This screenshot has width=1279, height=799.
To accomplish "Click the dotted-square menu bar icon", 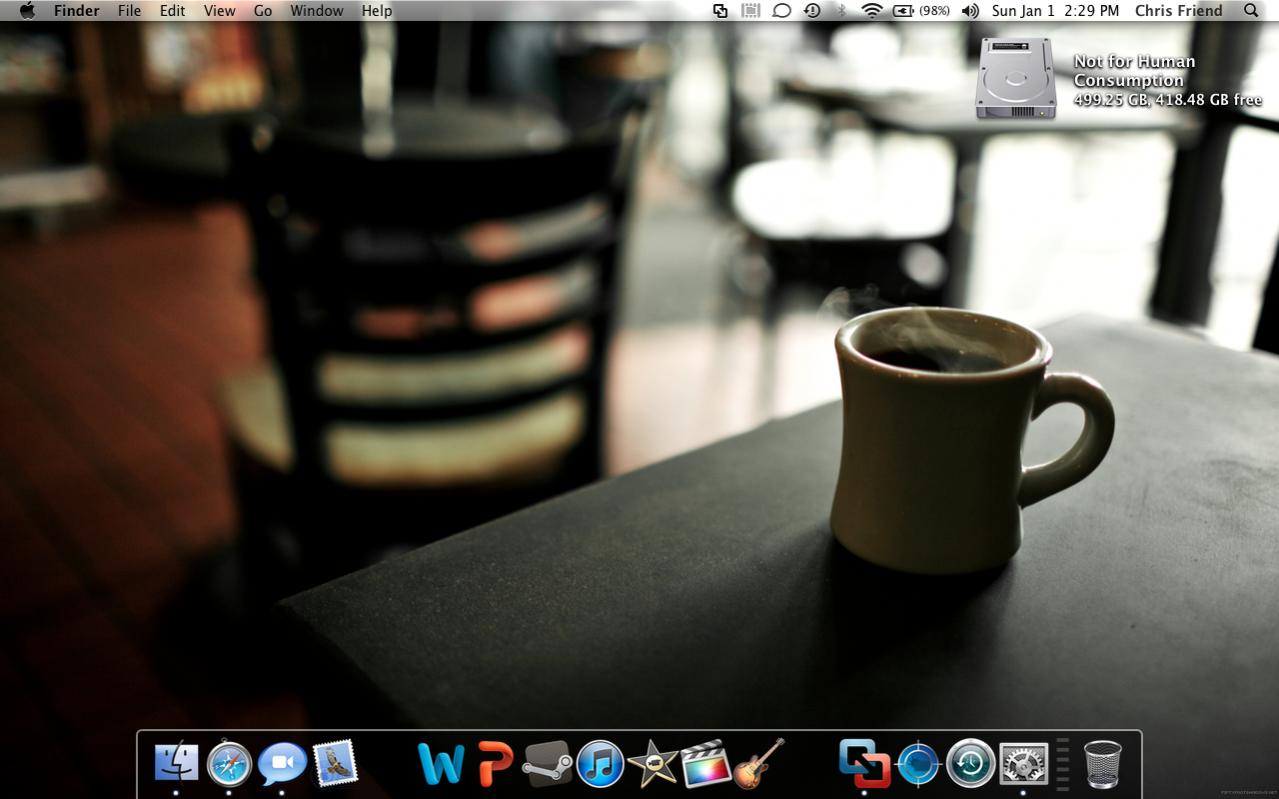I will (x=751, y=11).
